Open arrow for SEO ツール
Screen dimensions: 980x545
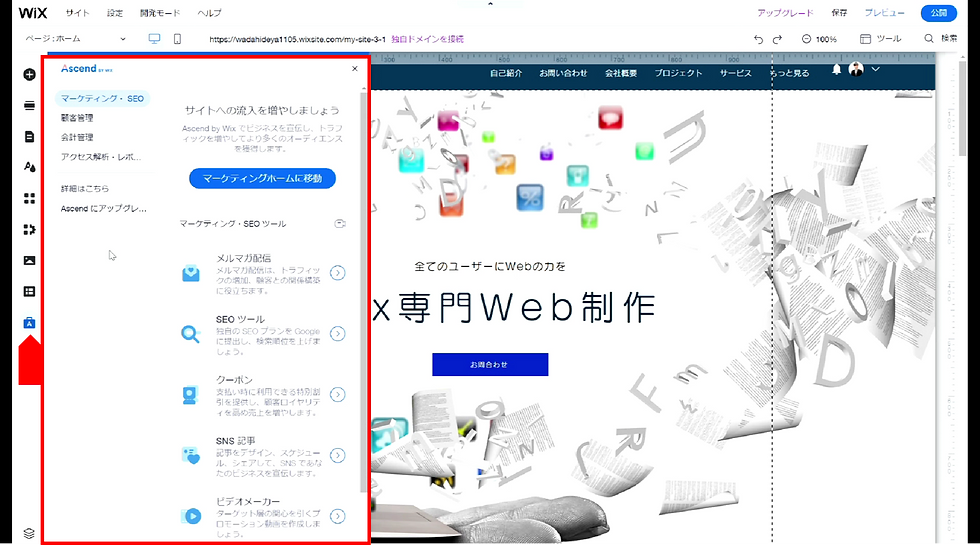point(338,334)
